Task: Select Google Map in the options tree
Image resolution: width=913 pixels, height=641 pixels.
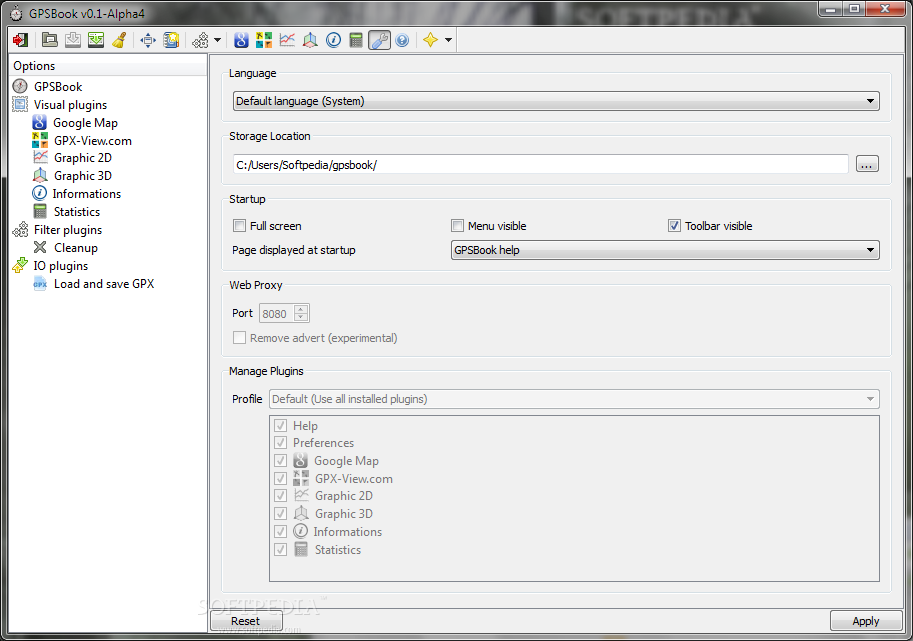Action: pos(86,123)
